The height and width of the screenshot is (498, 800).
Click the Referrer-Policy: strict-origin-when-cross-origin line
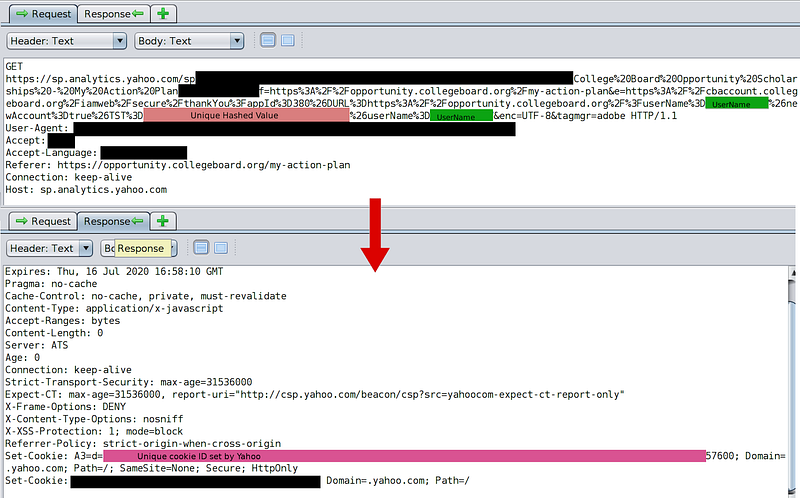143,443
